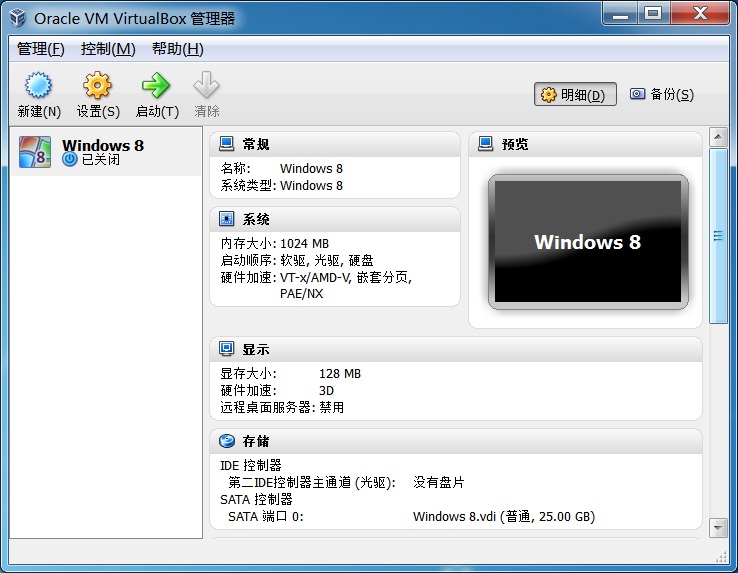The height and width of the screenshot is (573, 738).
Task: Switch to 备份(S) snapshots view
Action: (x=662, y=94)
